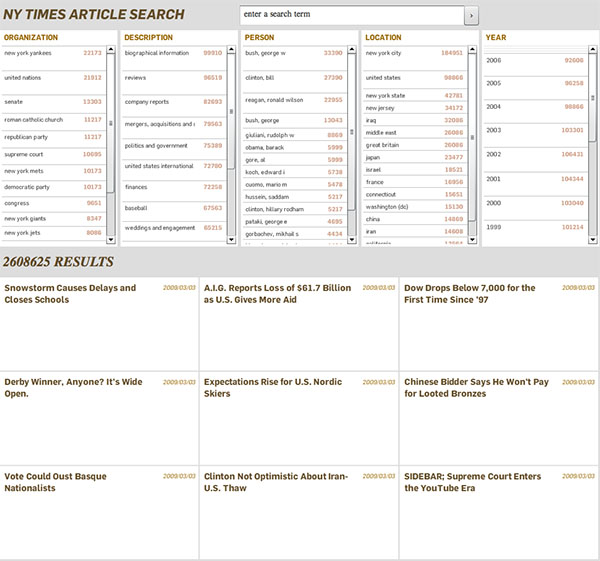Select year 2002 in Year list

coord(494,154)
